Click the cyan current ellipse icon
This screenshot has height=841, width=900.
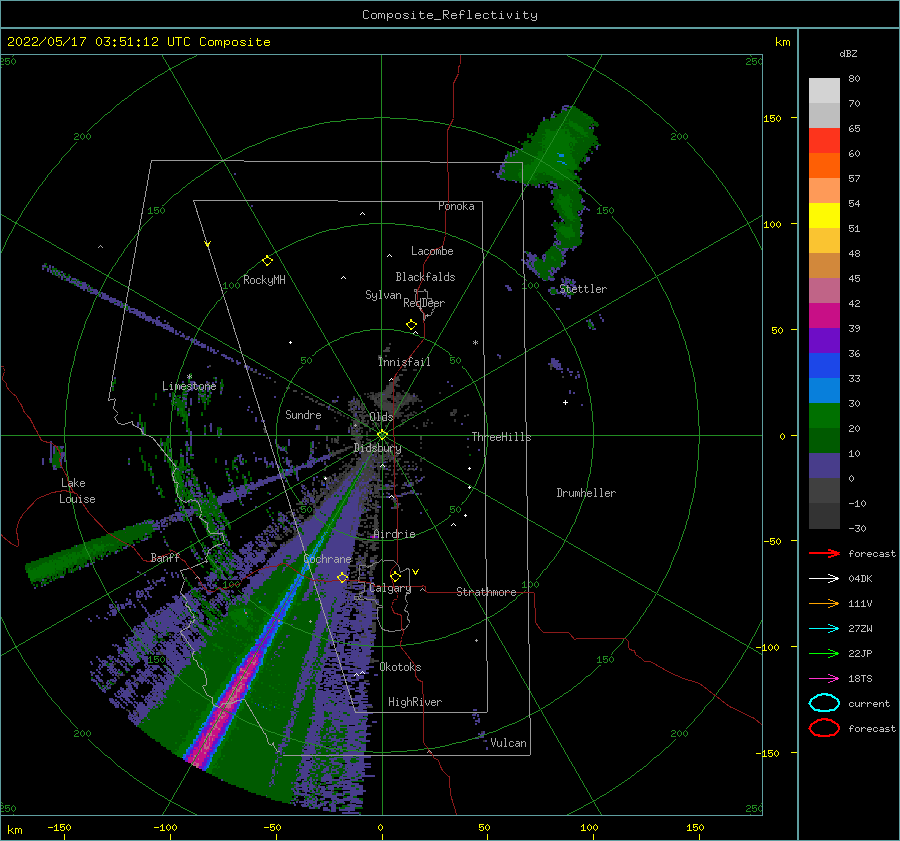(x=824, y=703)
